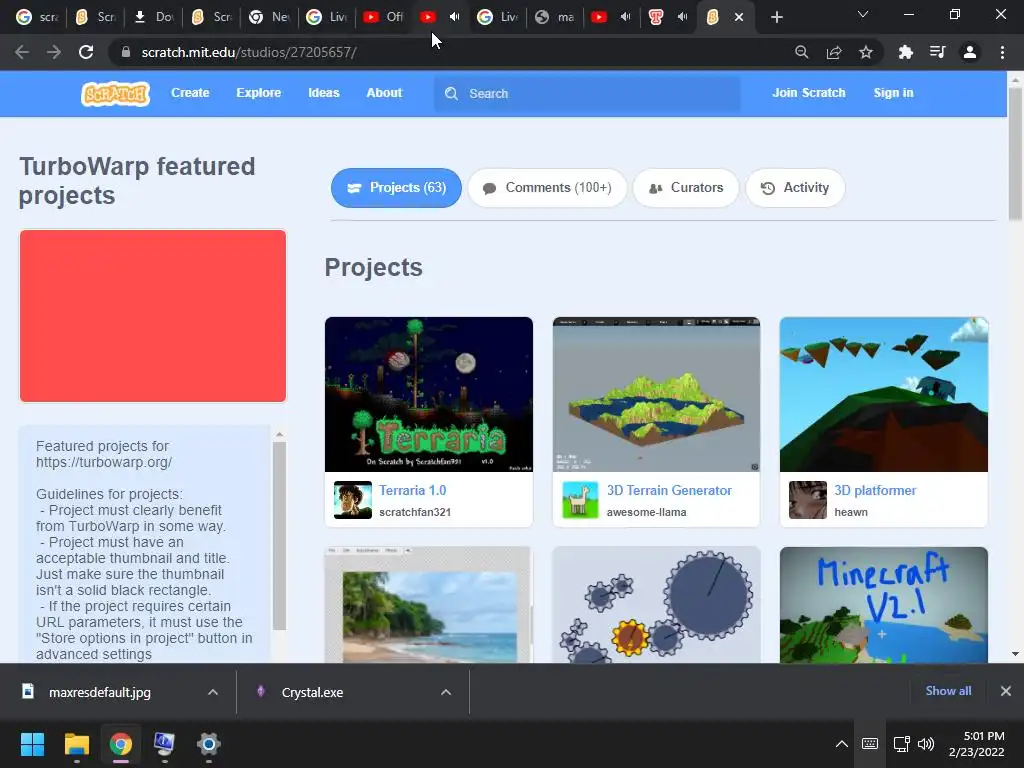
Task: Open the tab search chevron
Action: (x=863, y=14)
